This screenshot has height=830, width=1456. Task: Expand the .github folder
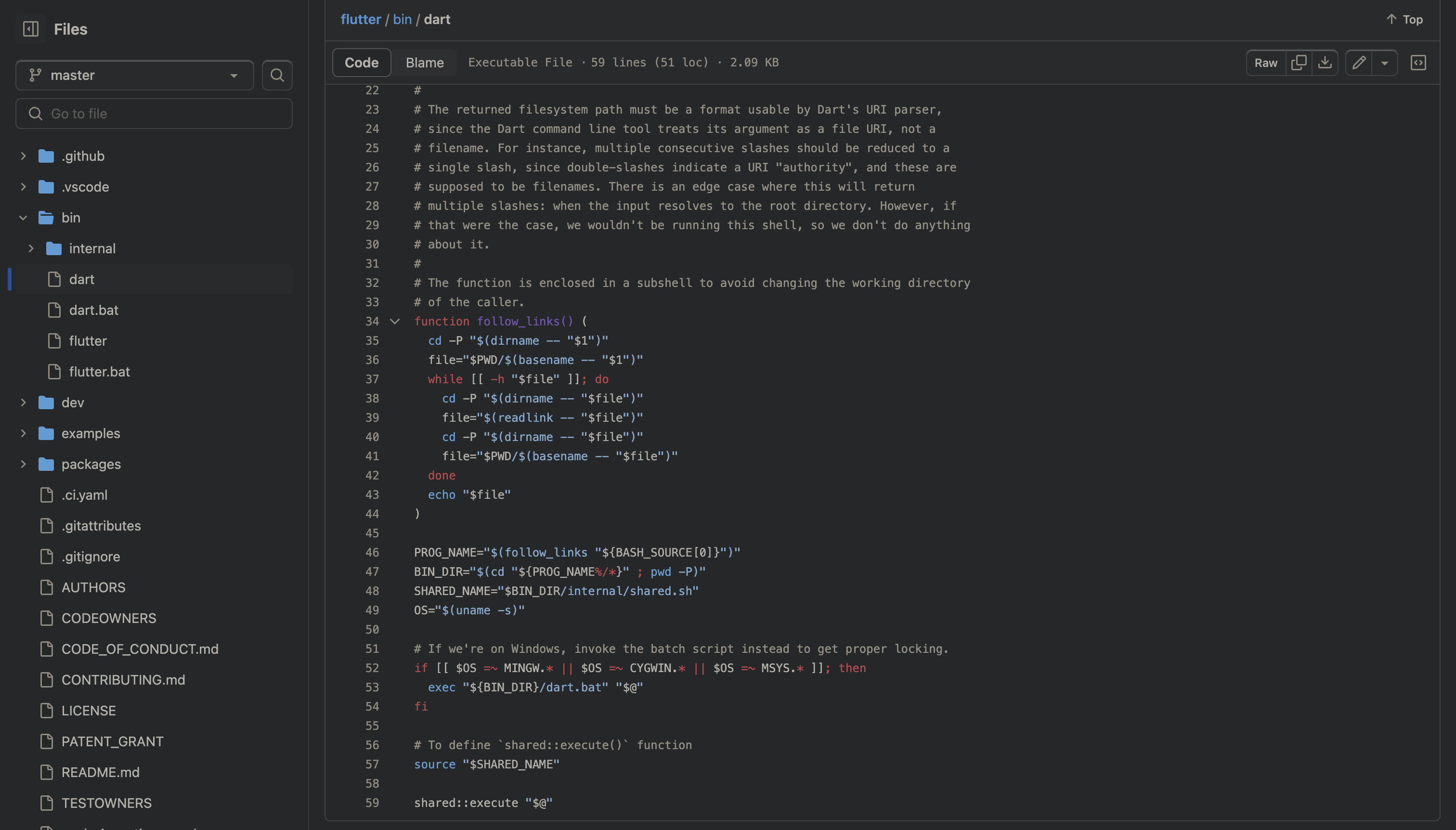pyautogui.click(x=24, y=156)
